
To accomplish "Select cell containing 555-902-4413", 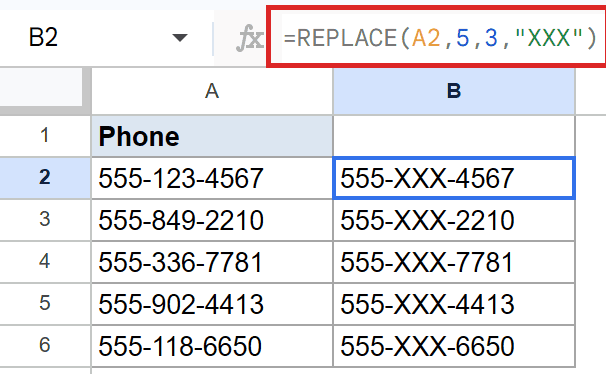I will coord(212,304).
